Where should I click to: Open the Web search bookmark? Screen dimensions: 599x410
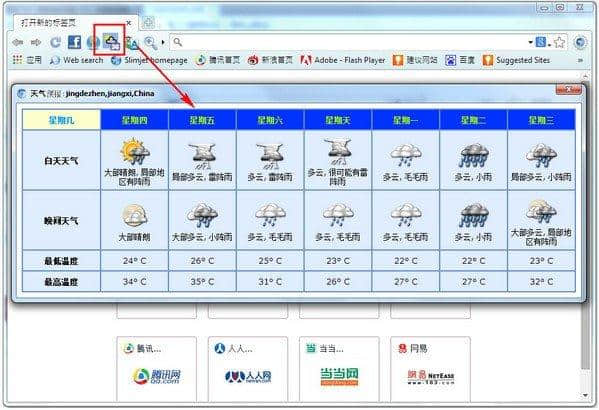(x=77, y=60)
